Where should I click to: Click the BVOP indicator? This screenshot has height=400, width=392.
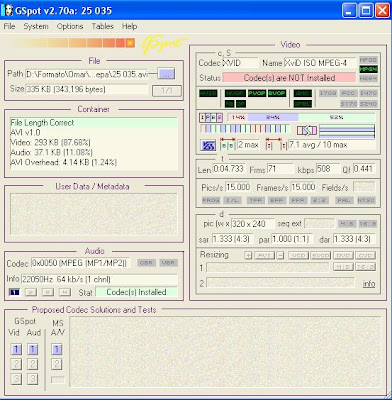click(x=277, y=93)
